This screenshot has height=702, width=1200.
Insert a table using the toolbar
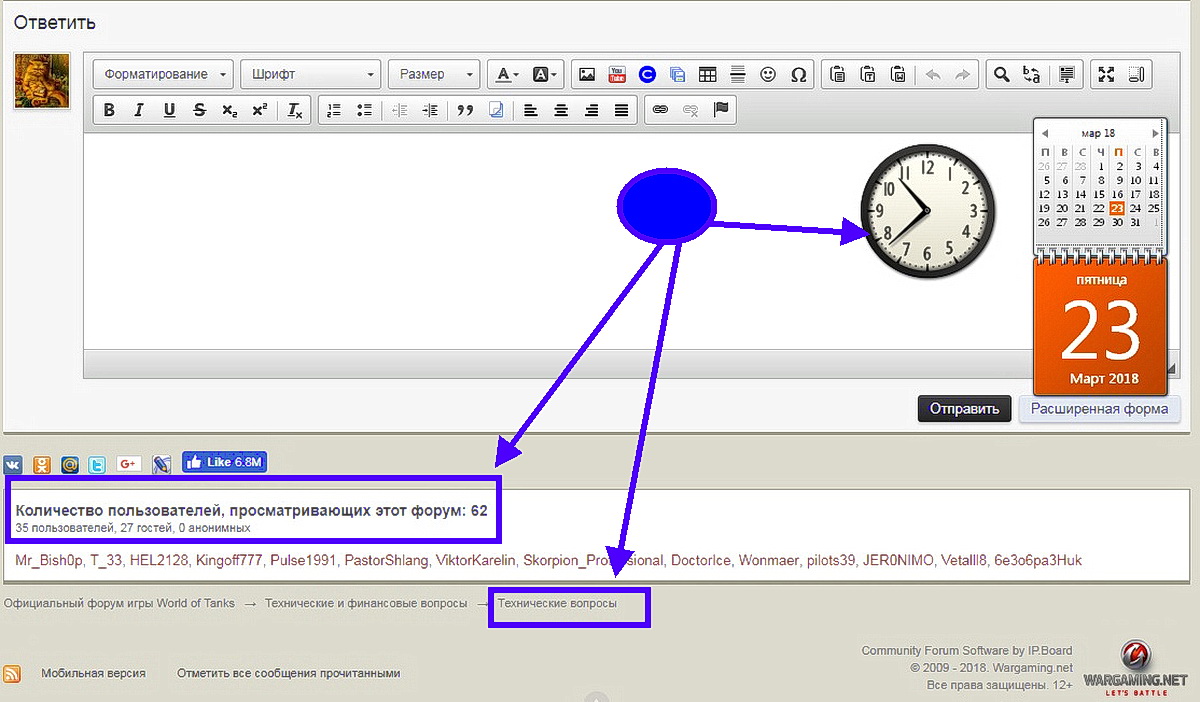tap(707, 74)
